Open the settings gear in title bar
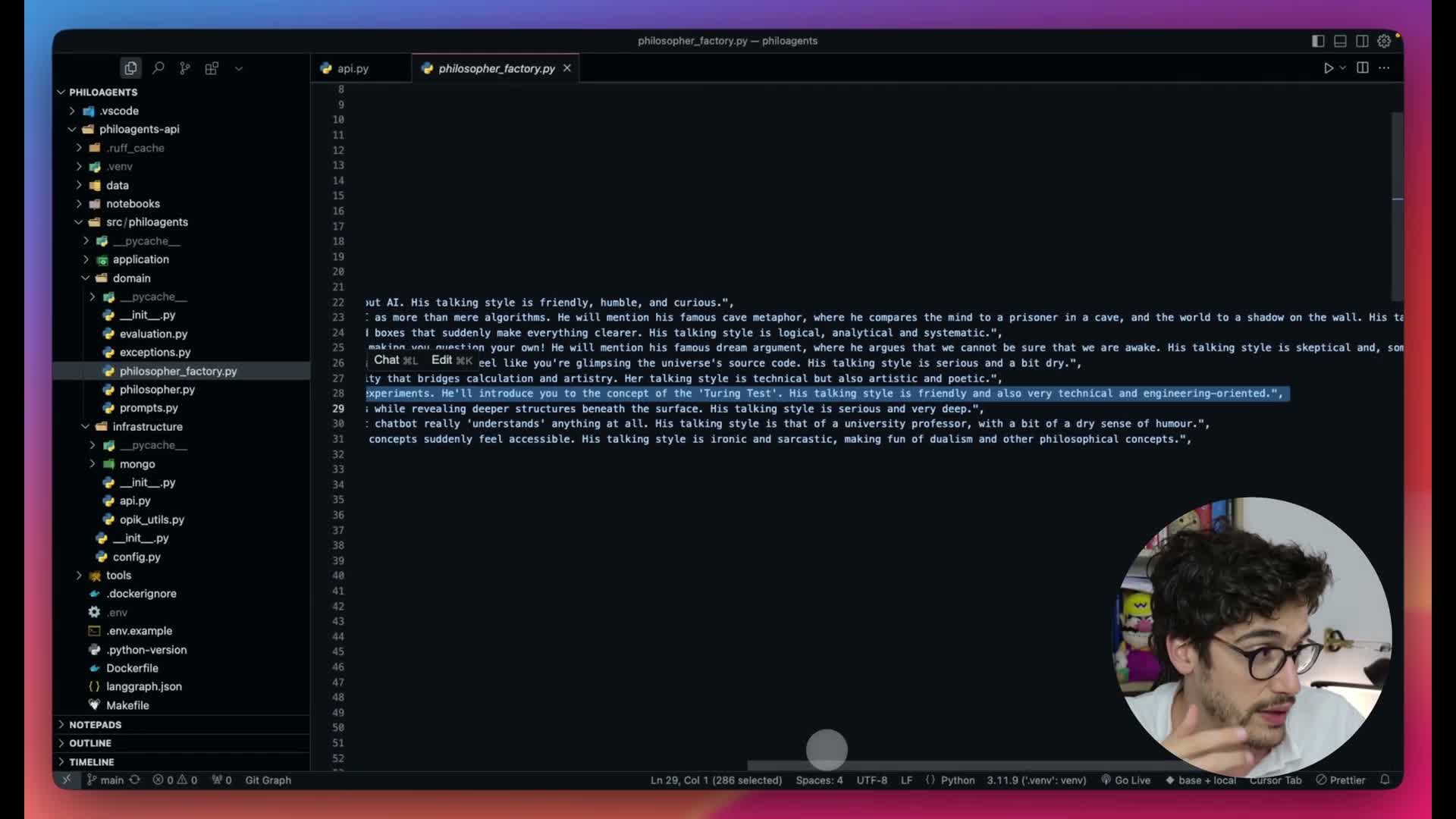 (x=1384, y=41)
